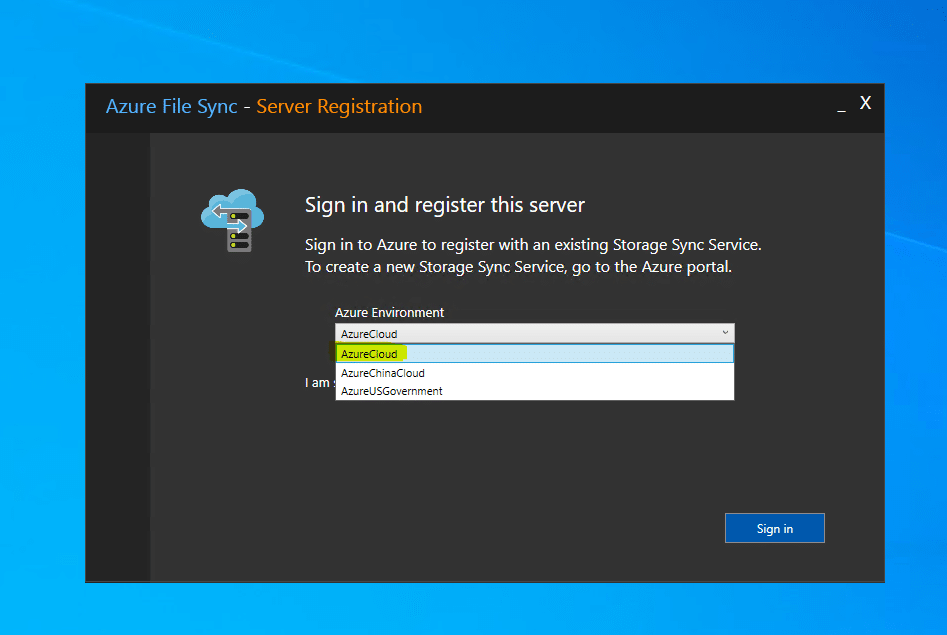
Task: Close the Server Registration dialog with X
Action: (866, 103)
